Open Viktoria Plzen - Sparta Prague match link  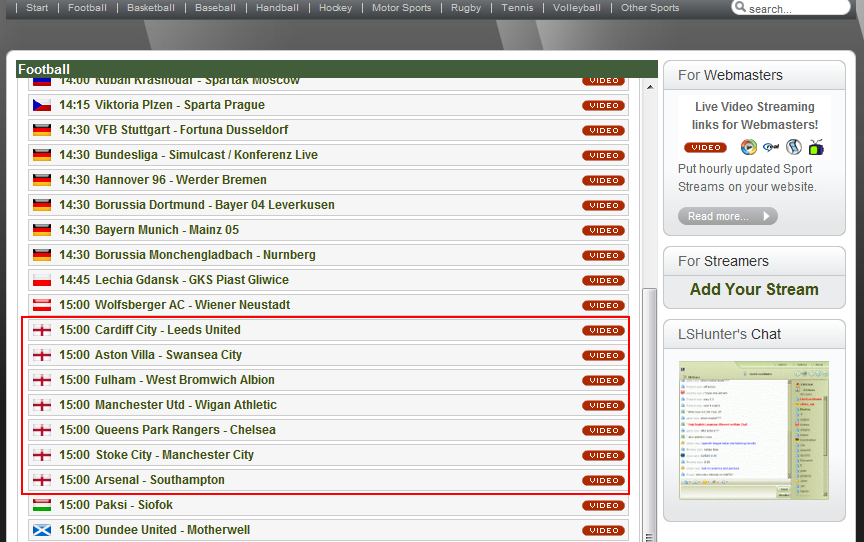click(x=180, y=105)
